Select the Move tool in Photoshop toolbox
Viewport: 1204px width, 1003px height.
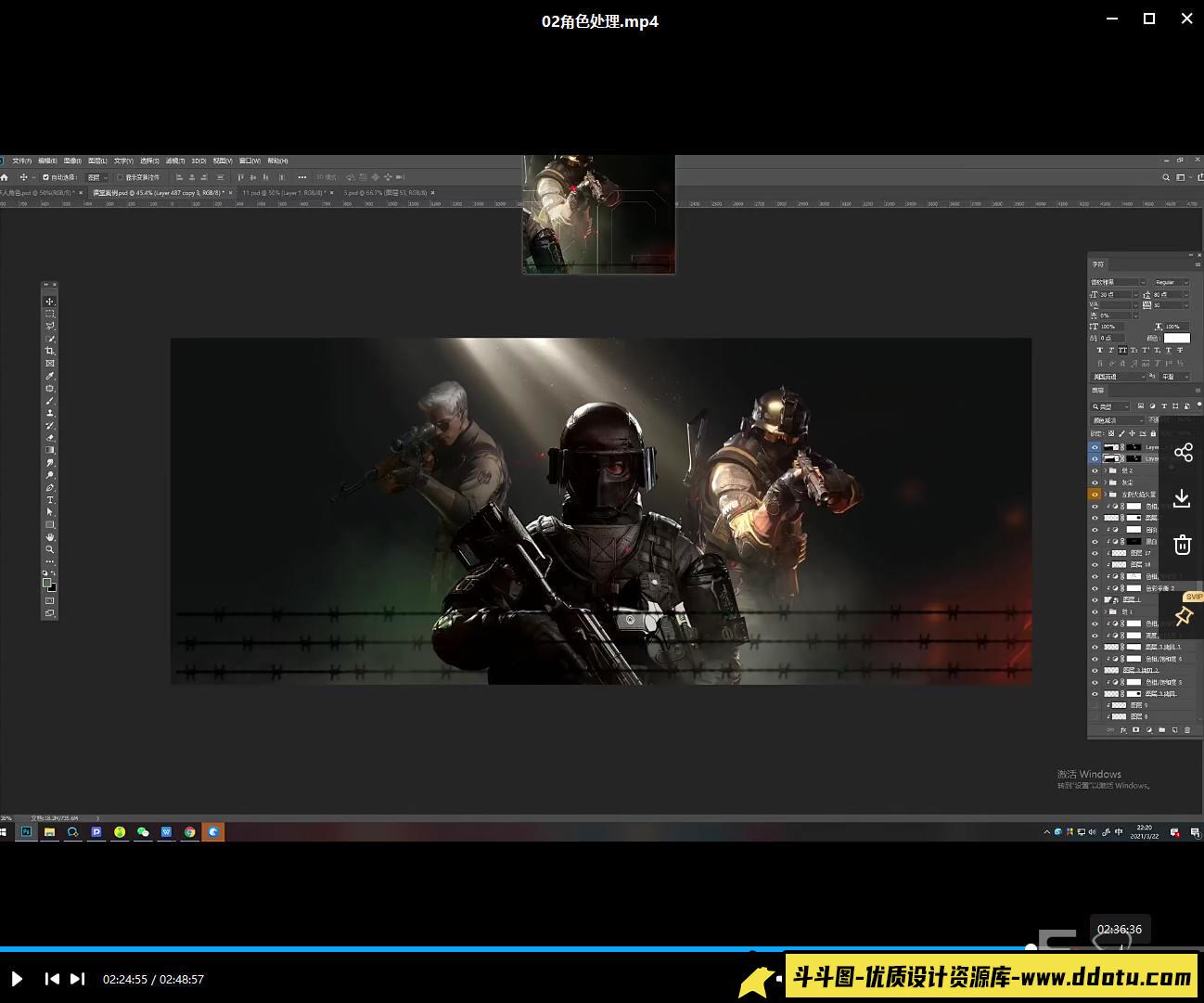tap(50, 302)
